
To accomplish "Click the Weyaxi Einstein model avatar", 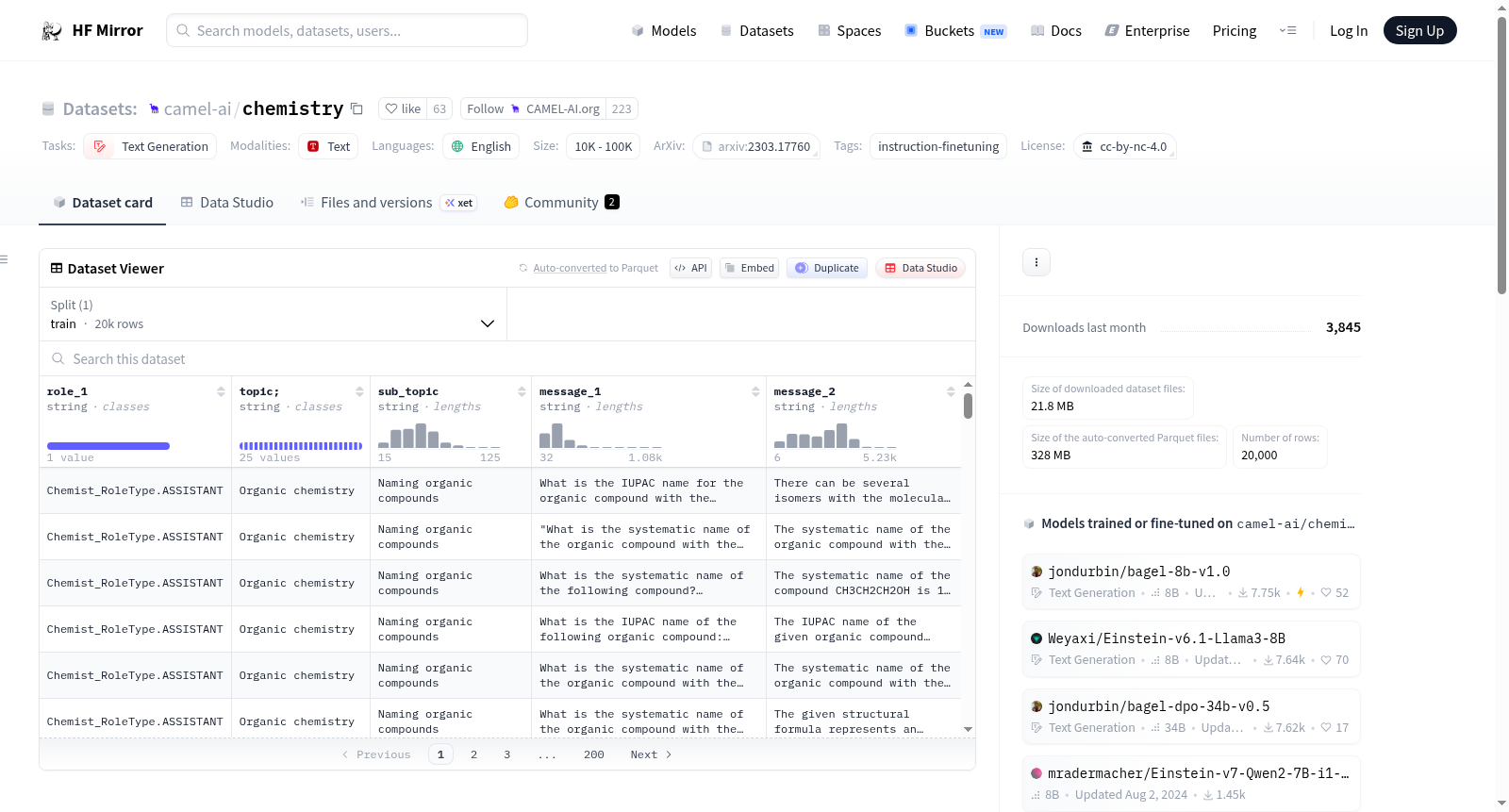I will [1036, 638].
